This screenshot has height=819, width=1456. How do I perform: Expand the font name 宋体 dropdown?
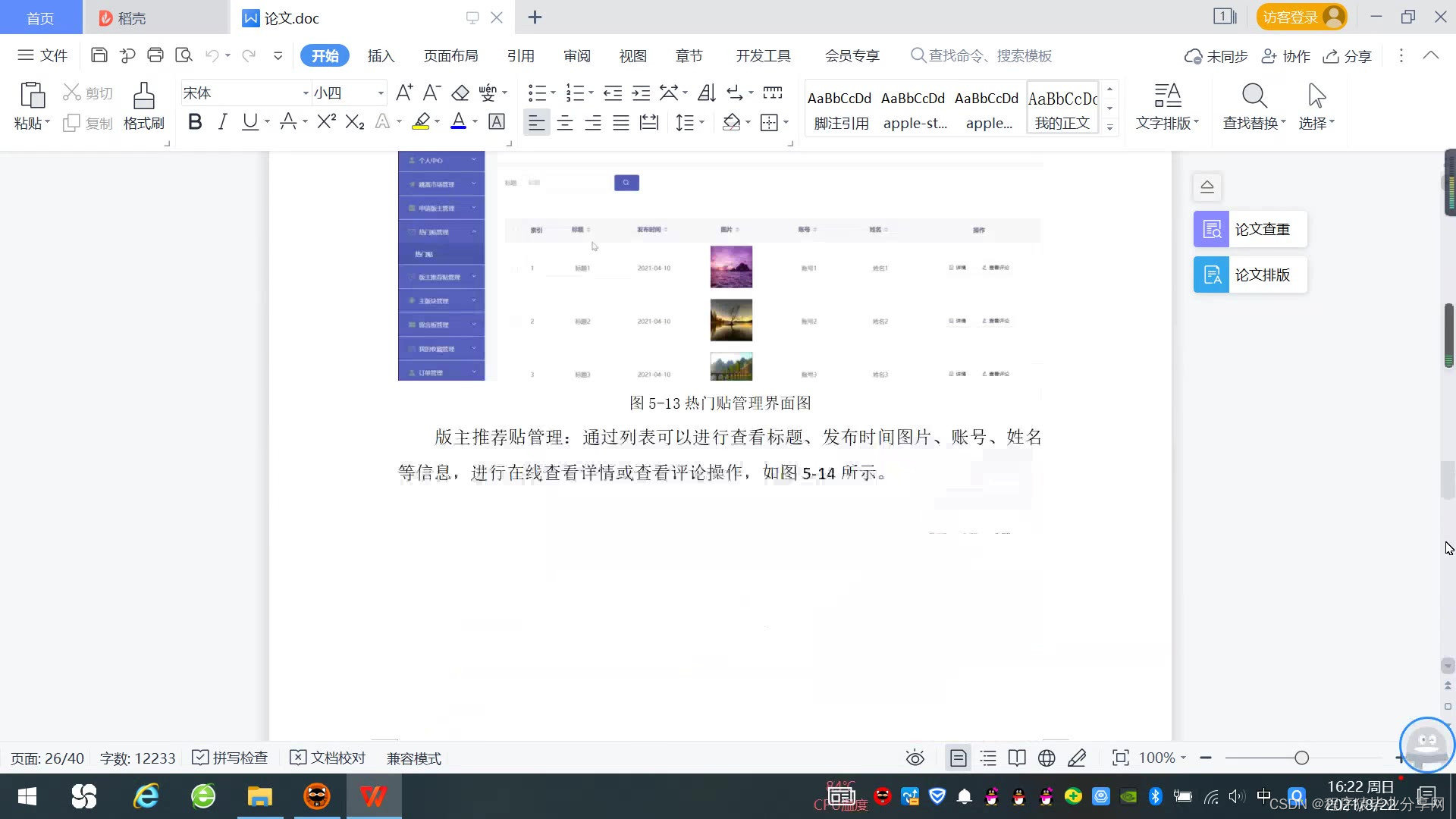[306, 93]
